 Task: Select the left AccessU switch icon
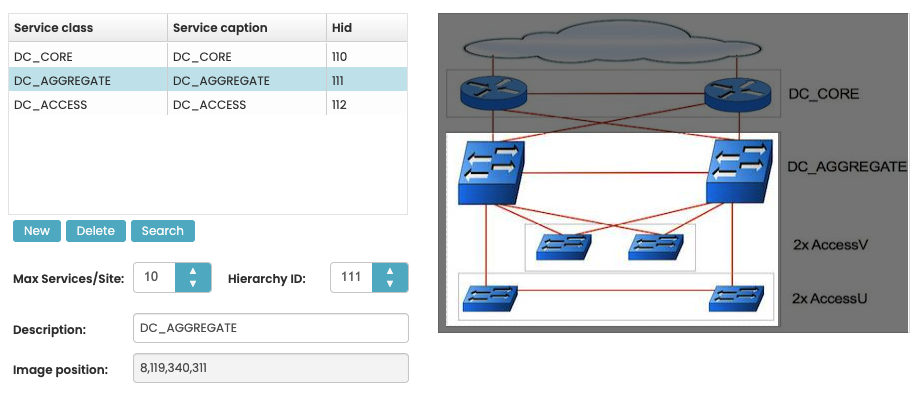(x=491, y=297)
